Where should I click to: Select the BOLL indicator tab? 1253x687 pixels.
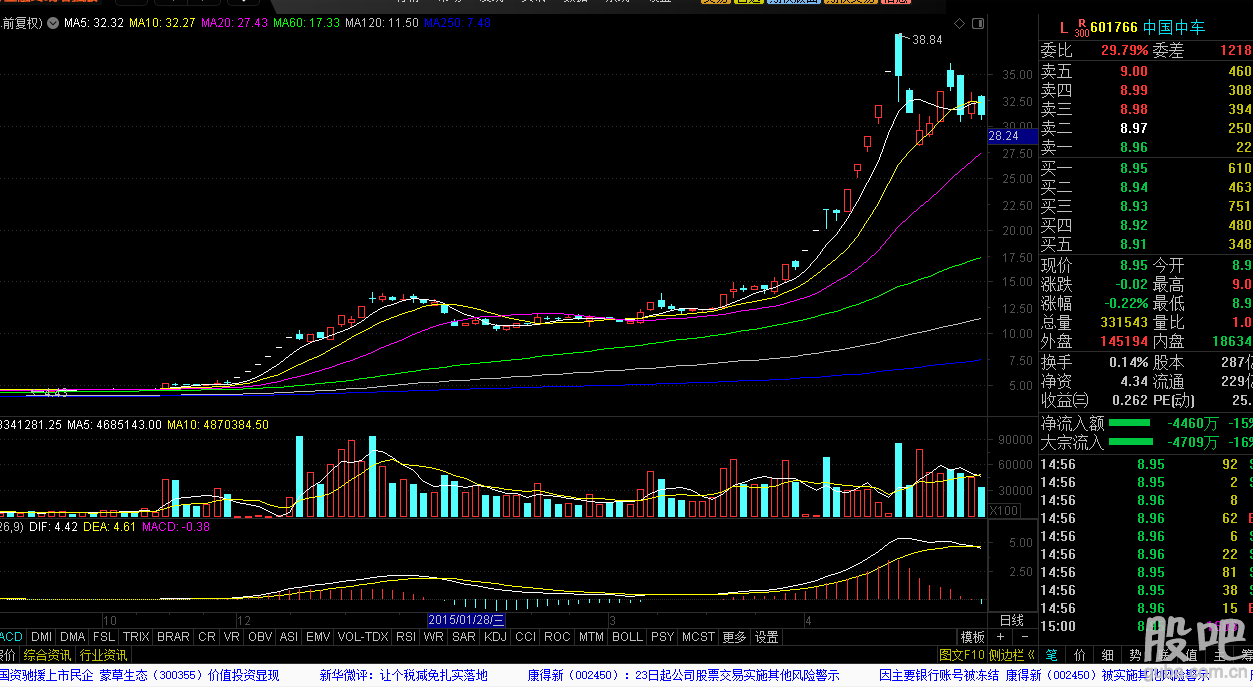pyautogui.click(x=627, y=636)
